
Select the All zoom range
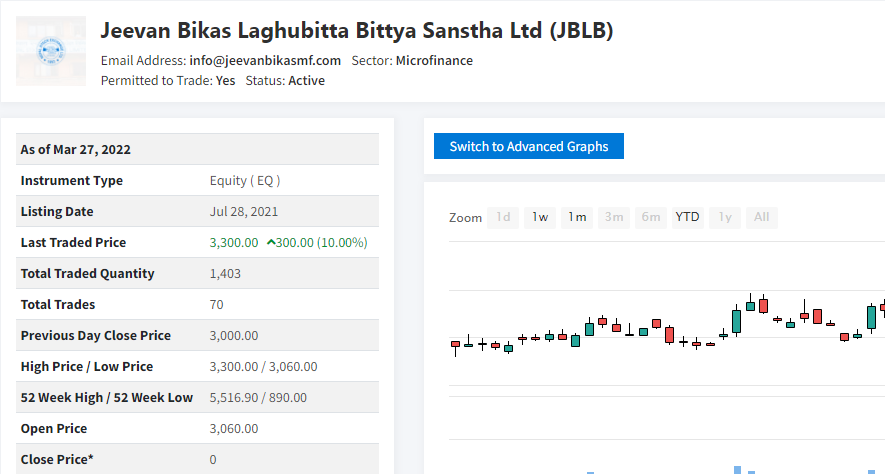761,217
